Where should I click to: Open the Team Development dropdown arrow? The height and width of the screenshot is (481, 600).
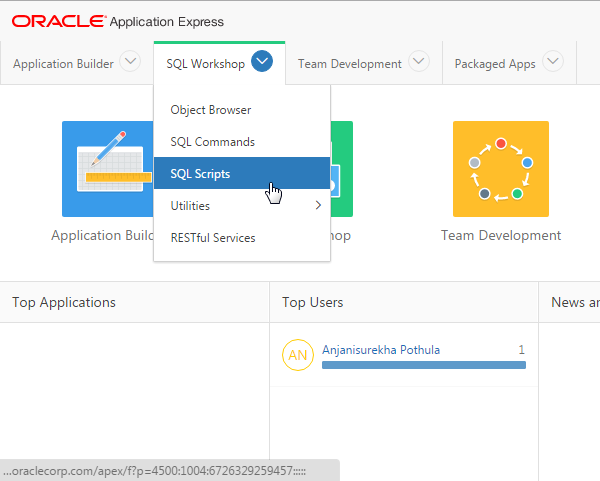pyautogui.click(x=419, y=62)
